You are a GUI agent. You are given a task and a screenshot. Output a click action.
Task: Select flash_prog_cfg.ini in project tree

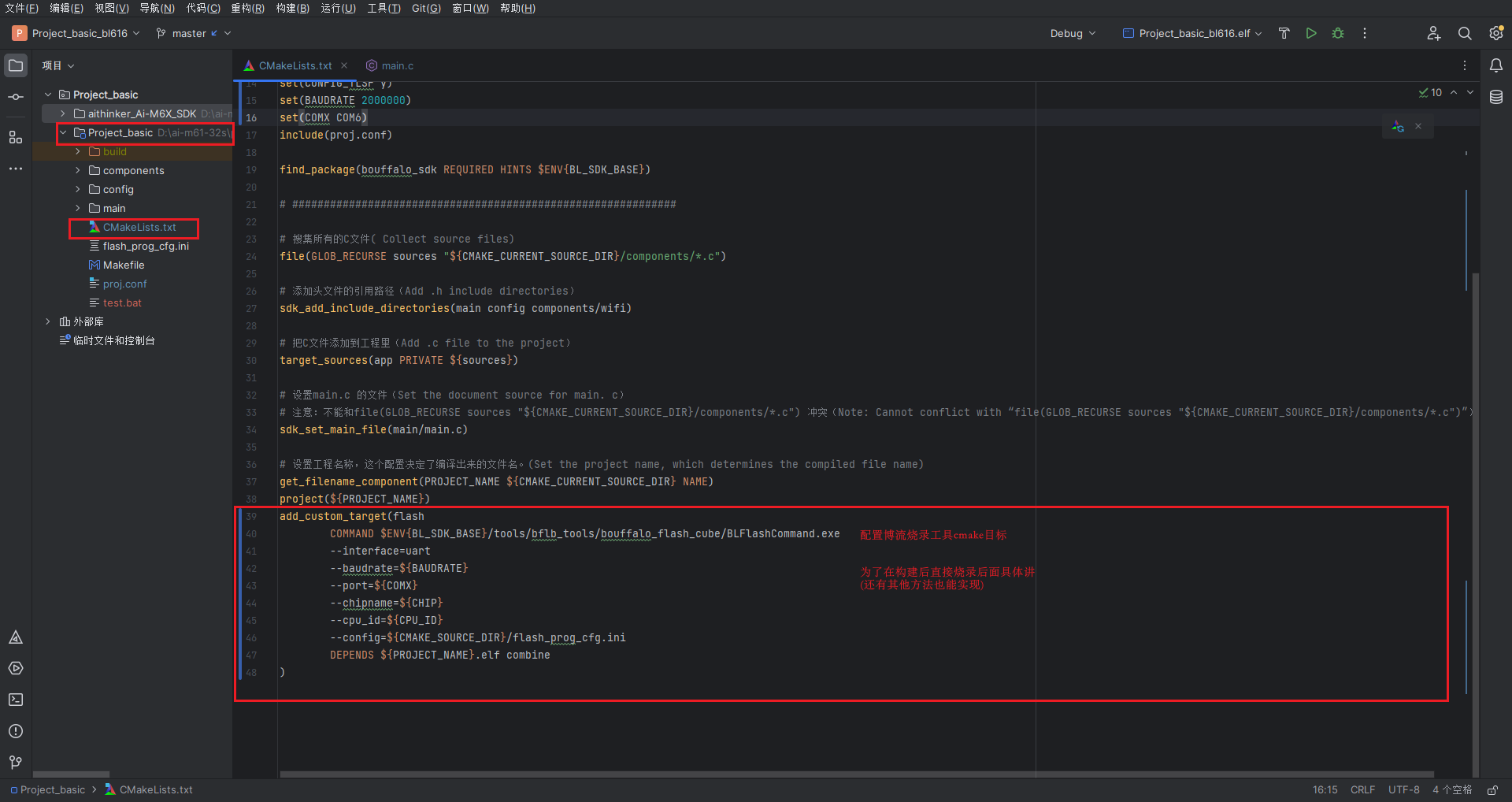(x=139, y=246)
